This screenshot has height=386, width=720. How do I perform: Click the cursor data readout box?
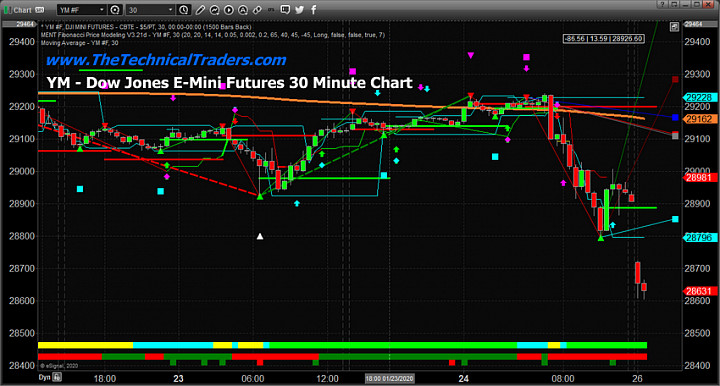[604, 39]
